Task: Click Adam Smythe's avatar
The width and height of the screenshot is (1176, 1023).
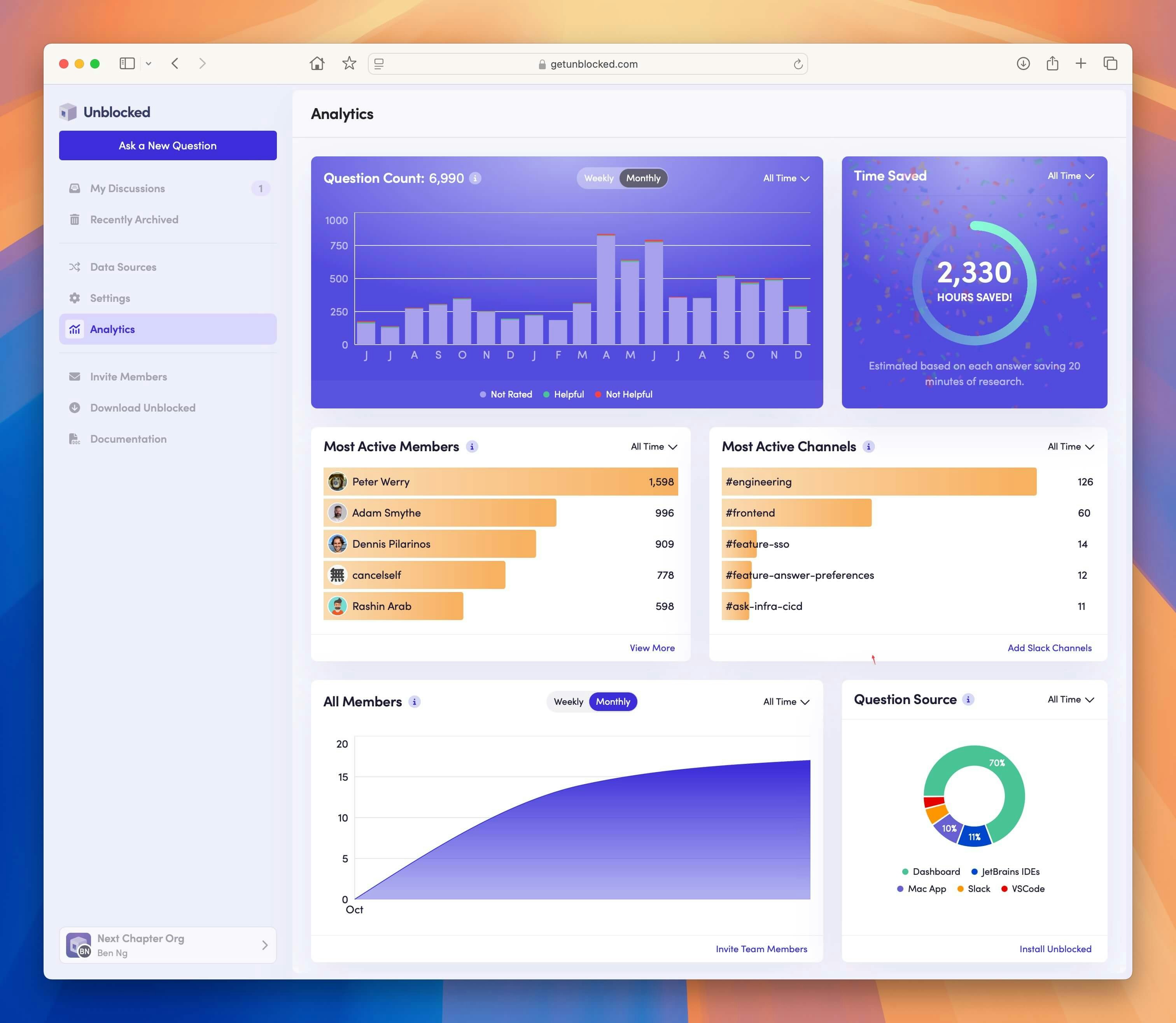Action: tap(337, 513)
